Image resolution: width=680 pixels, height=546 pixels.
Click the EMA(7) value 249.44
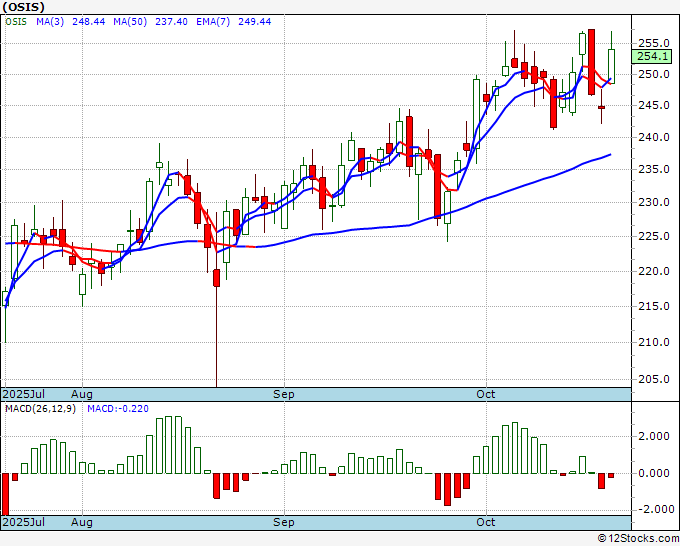255,22
